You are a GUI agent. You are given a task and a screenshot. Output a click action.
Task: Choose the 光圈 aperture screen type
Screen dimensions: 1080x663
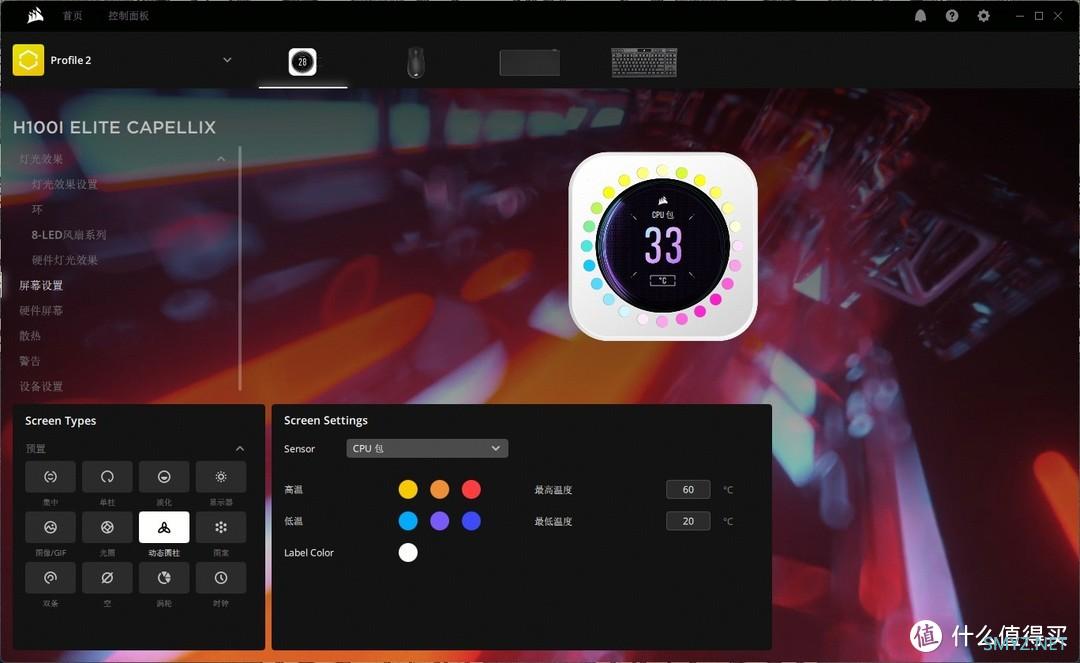[x=107, y=527]
